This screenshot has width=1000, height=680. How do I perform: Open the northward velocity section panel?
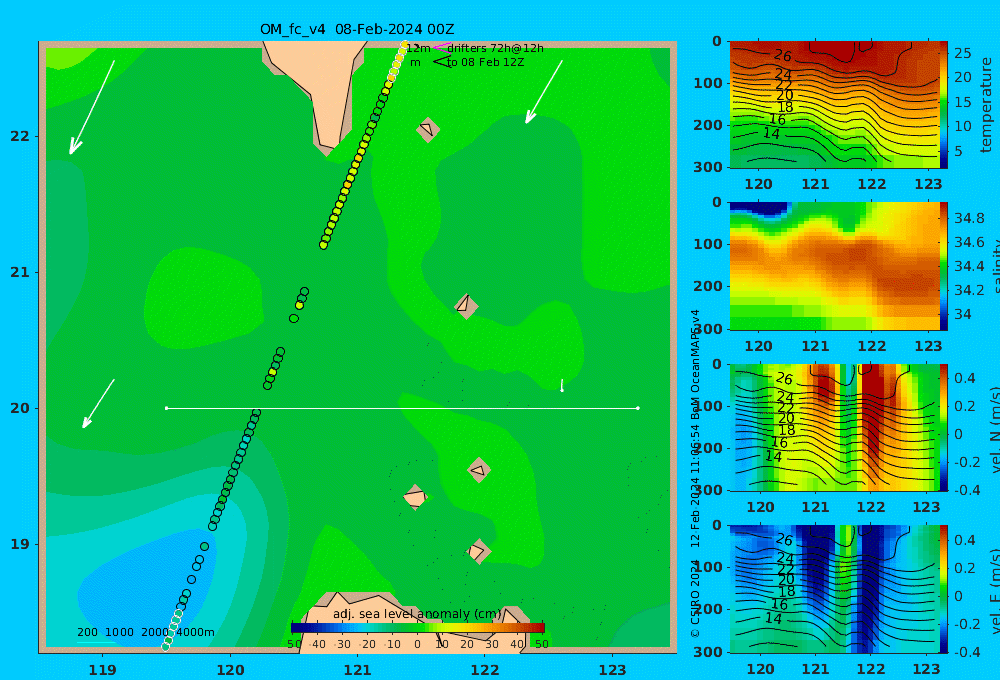click(834, 427)
